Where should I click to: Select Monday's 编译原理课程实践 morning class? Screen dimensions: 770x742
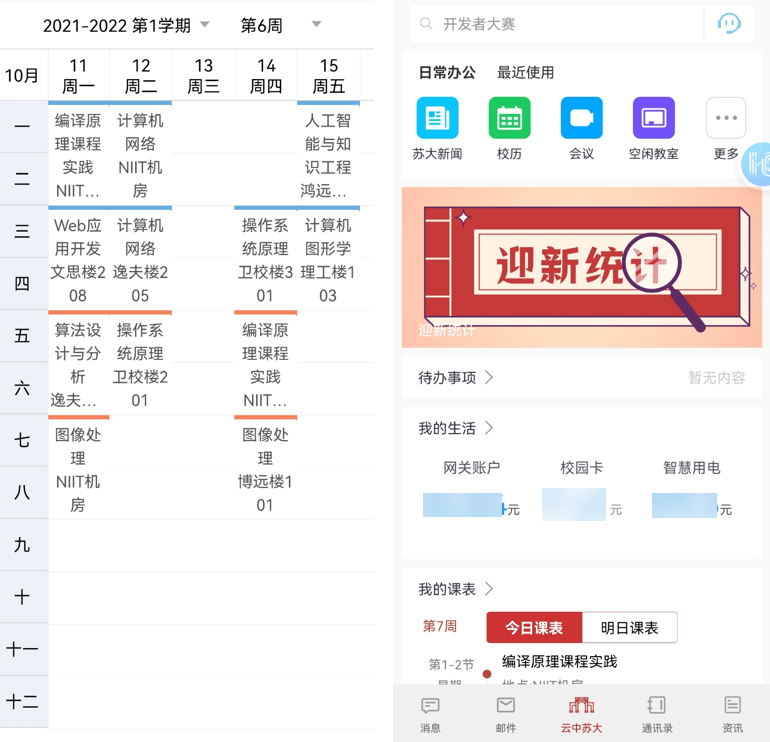point(78,154)
